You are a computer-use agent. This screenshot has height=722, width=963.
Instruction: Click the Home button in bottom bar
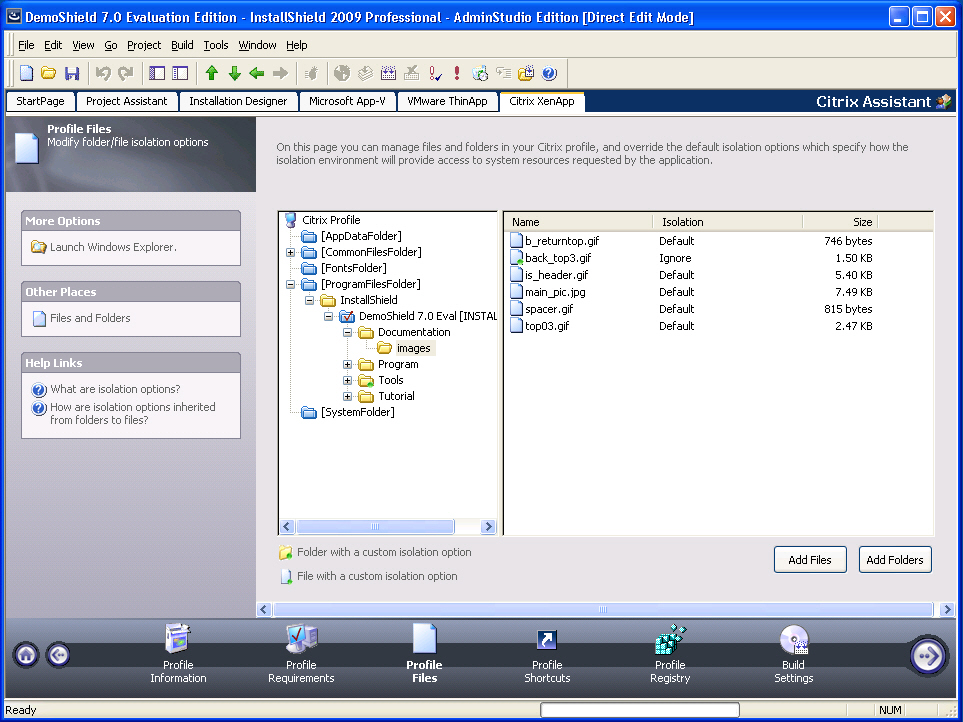click(26, 655)
